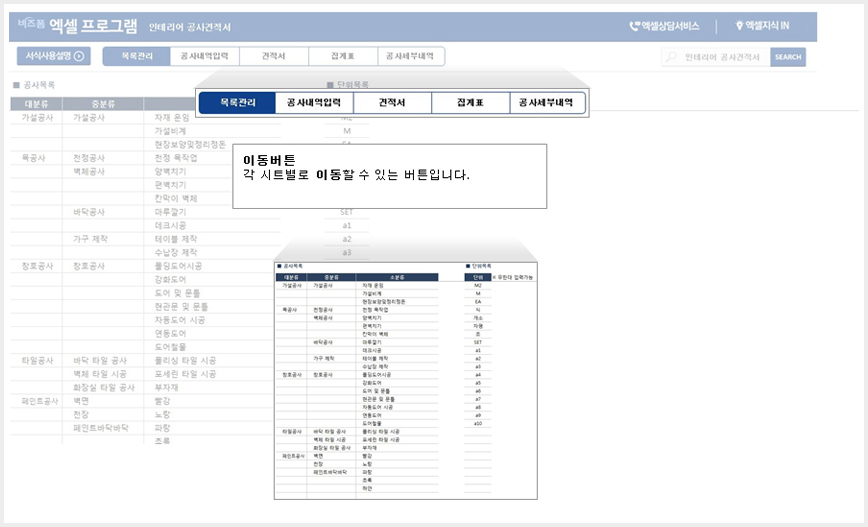Select the 가설비계 cell in the faded large table
This screenshot has height=527, width=868.
[170, 131]
